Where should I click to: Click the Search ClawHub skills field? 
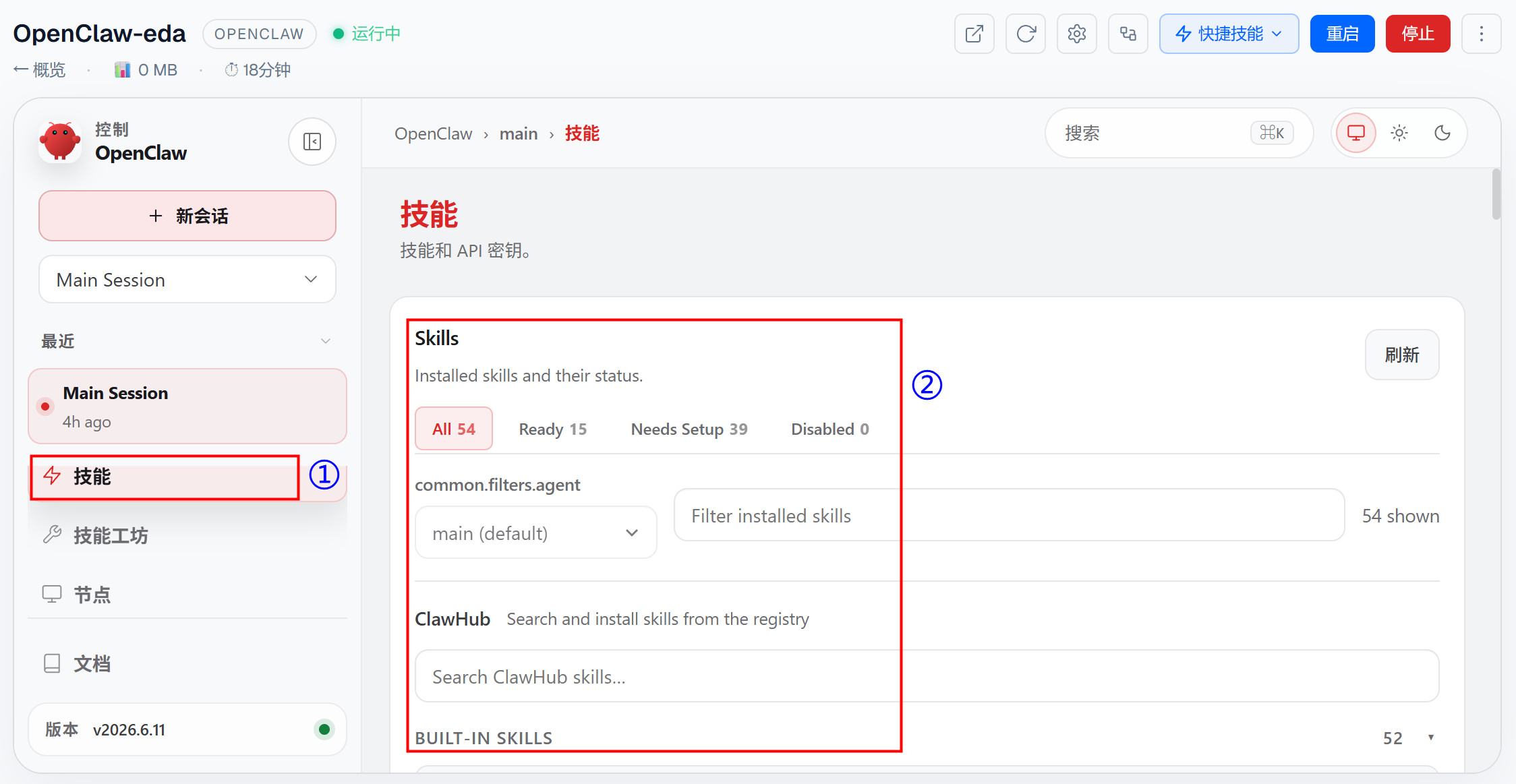927,676
